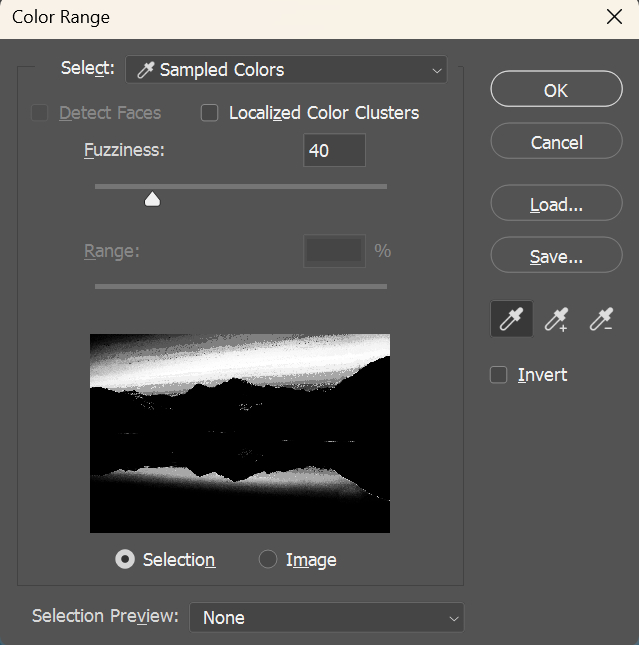Viewport: 639px width, 645px height.
Task: Click the black-and-white selection preview image
Action: pyautogui.click(x=240, y=433)
